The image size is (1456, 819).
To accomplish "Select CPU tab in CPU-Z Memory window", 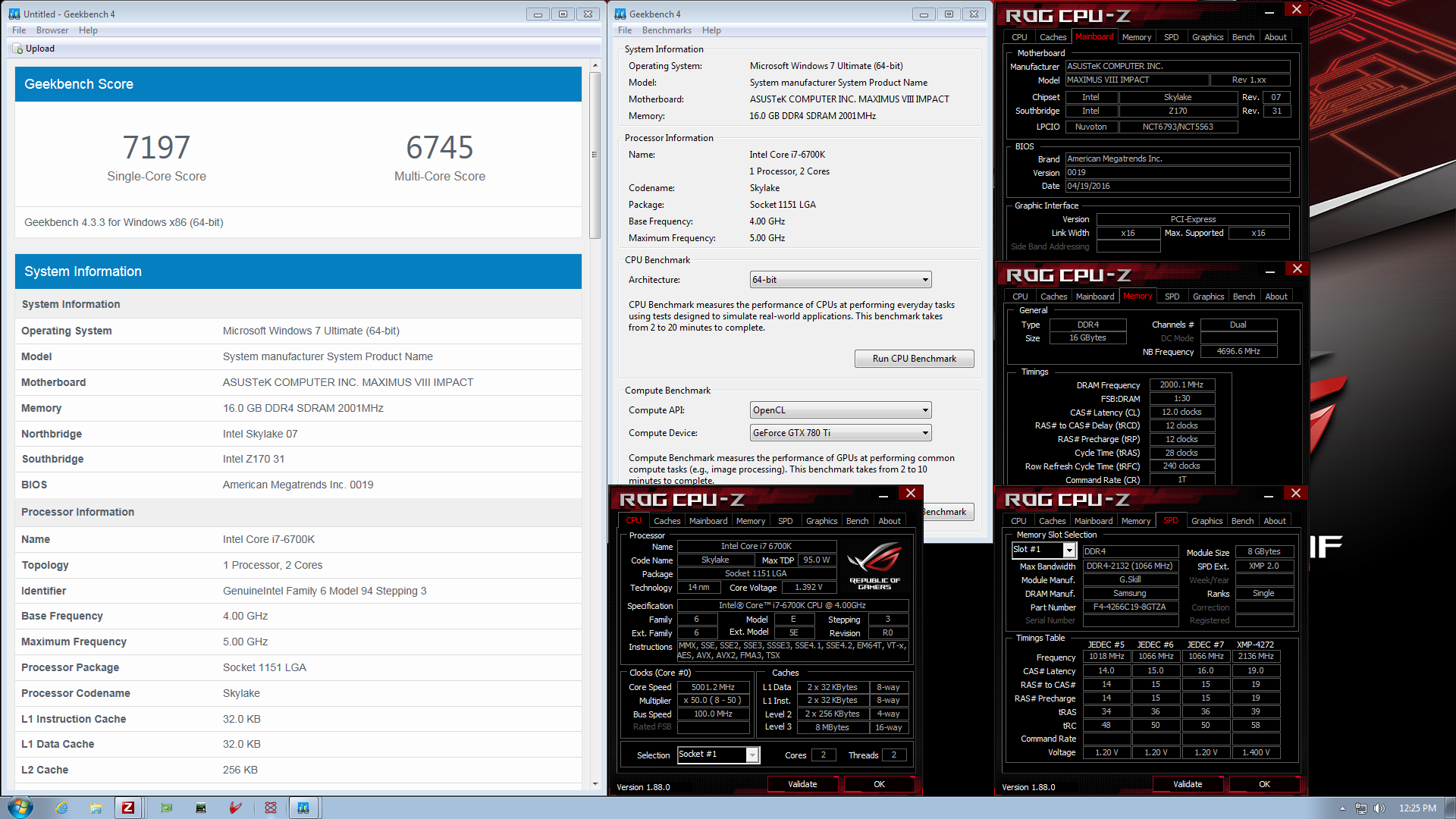I will click(x=1020, y=297).
